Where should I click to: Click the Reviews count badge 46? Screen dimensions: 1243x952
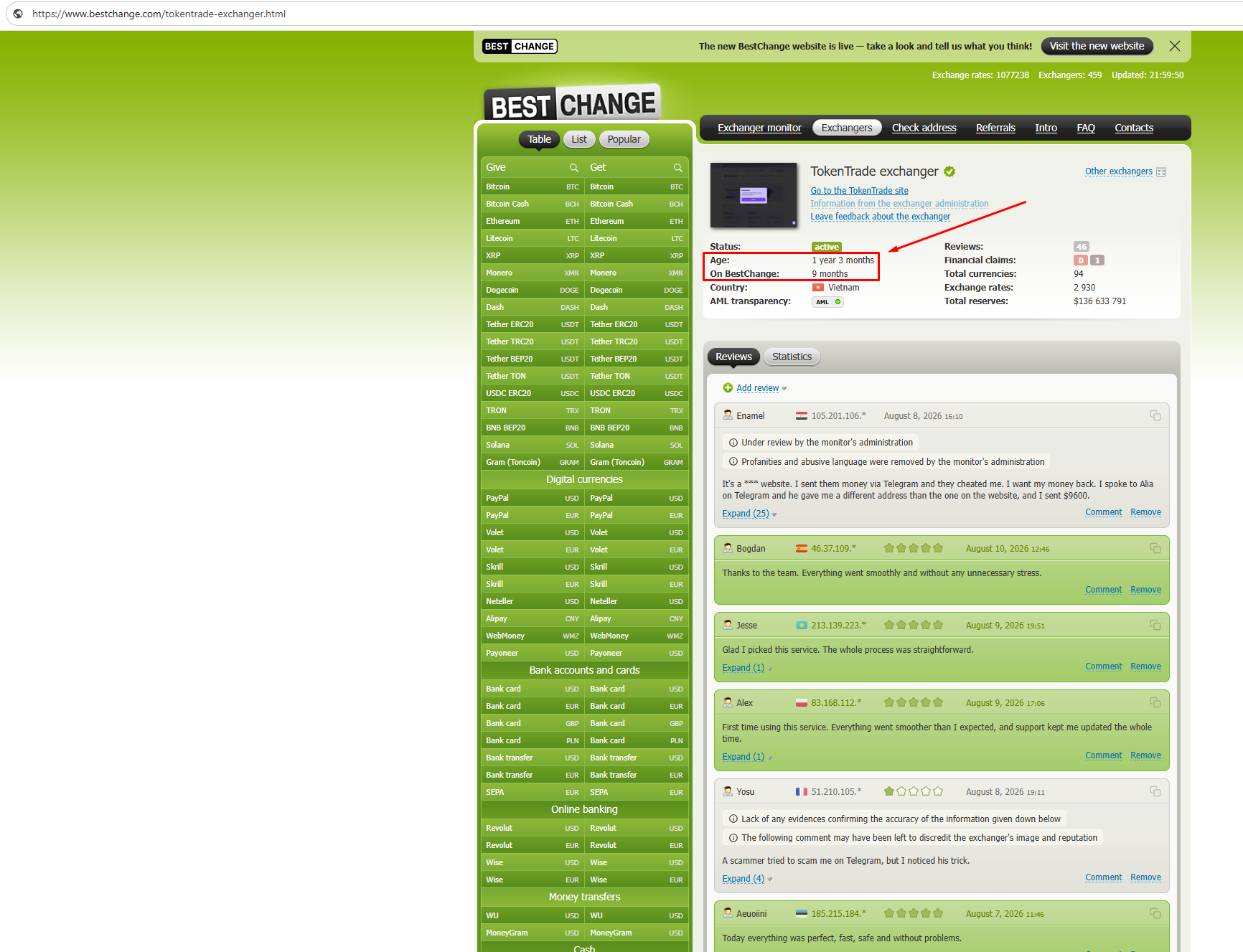(x=1081, y=247)
